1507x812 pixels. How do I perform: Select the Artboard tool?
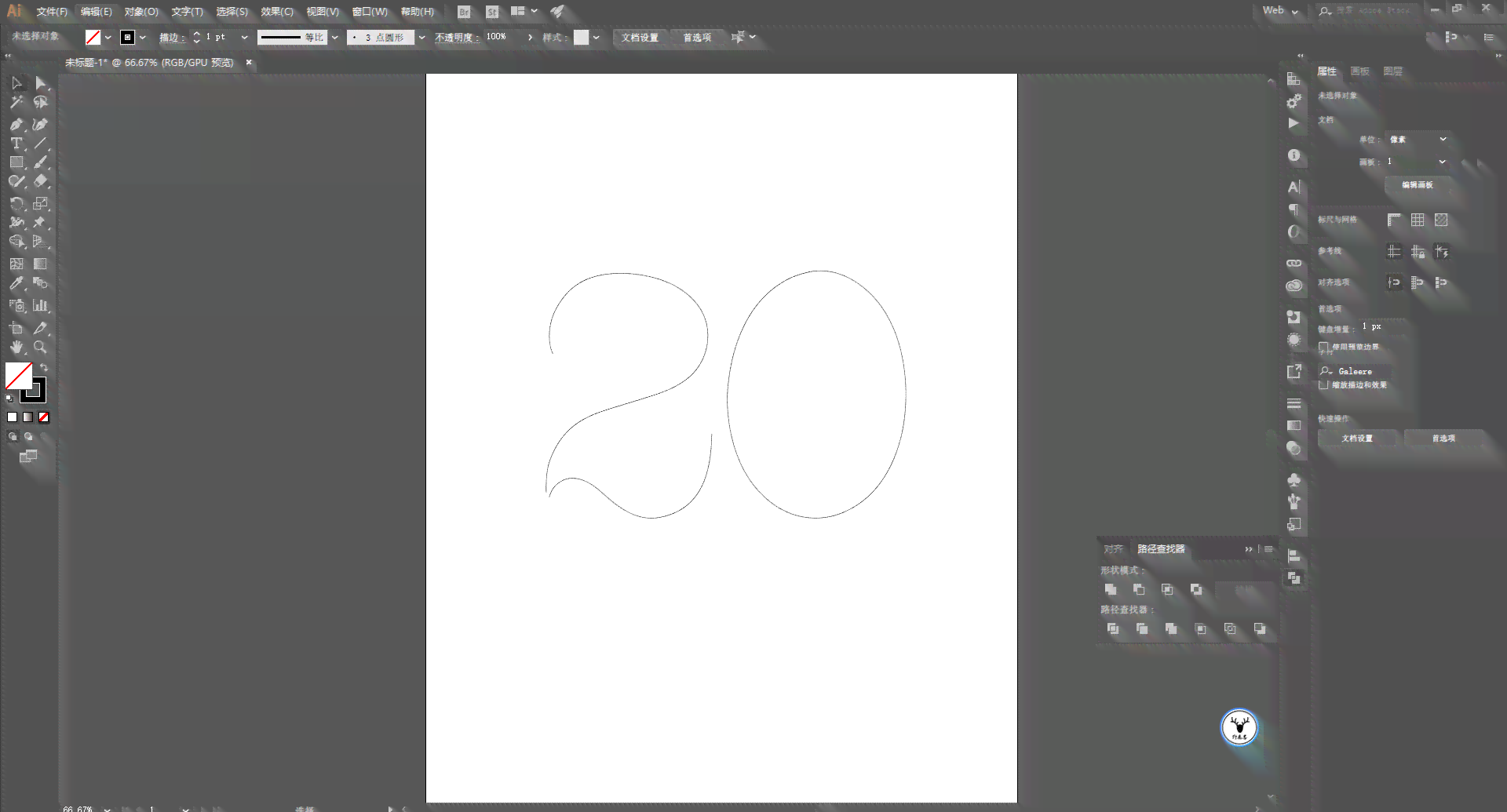pos(16,329)
